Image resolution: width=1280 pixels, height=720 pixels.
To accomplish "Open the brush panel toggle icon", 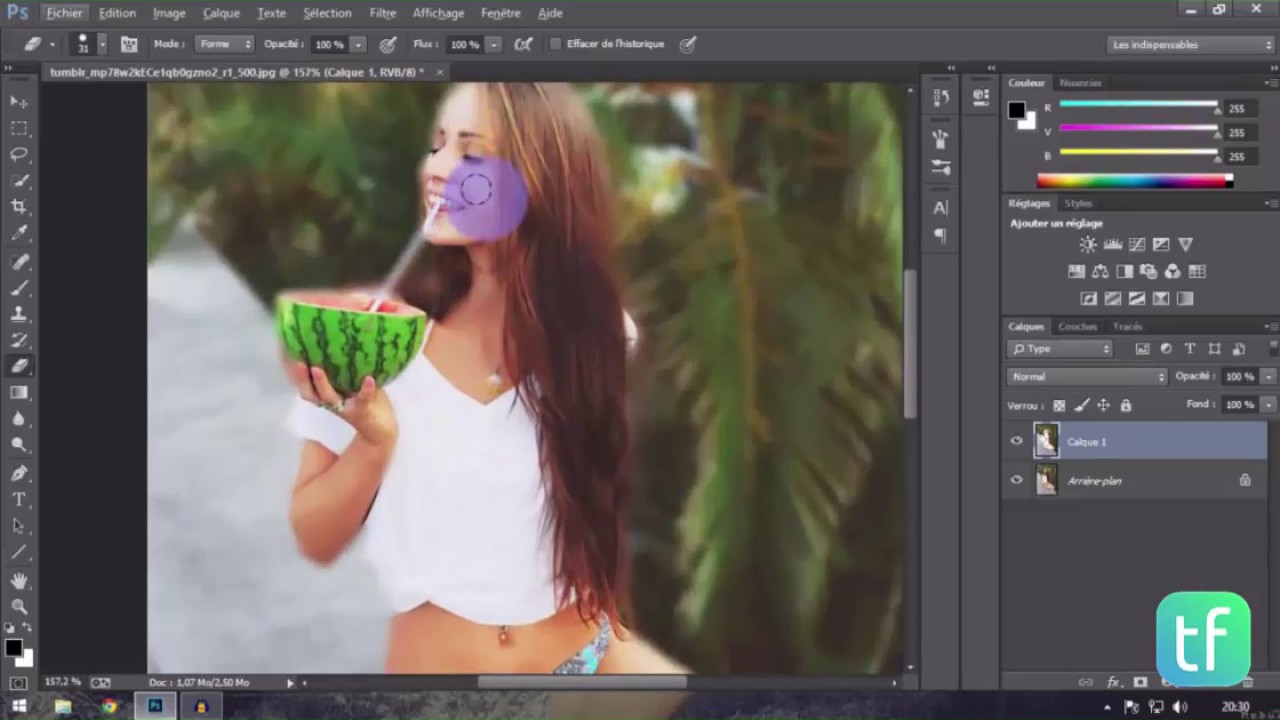I will pyautogui.click(x=129, y=44).
